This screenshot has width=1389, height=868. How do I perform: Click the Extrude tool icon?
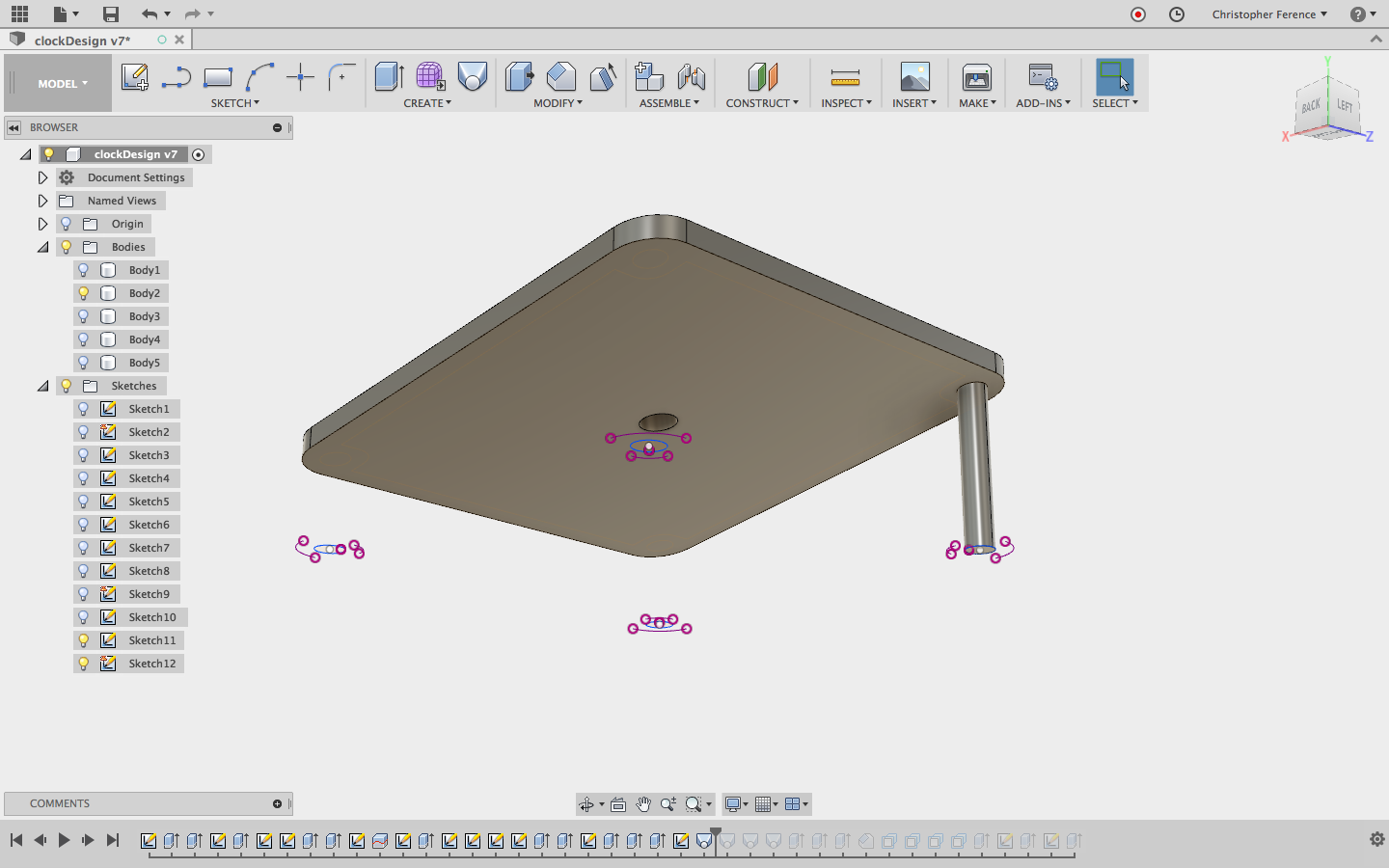[x=389, y=76]
